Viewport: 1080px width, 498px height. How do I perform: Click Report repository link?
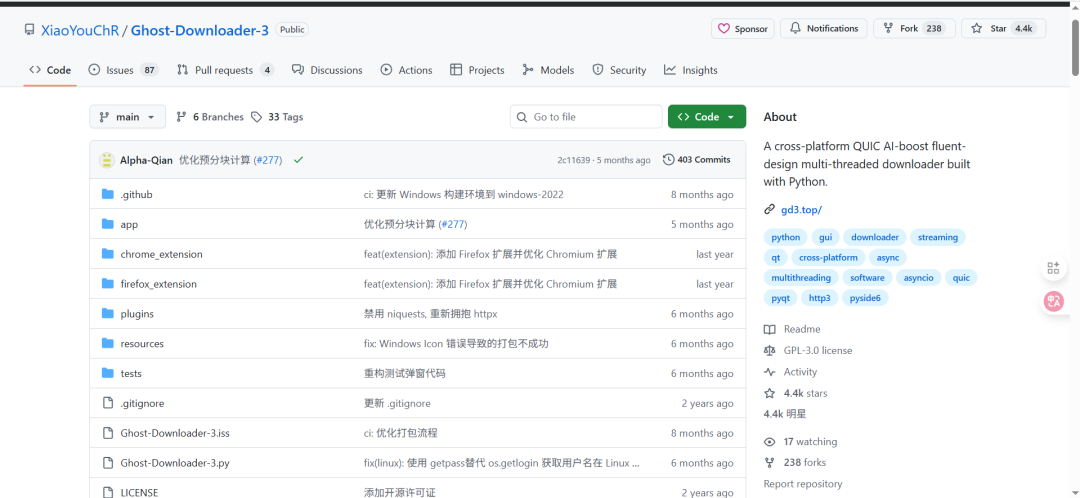coord(802,484)
